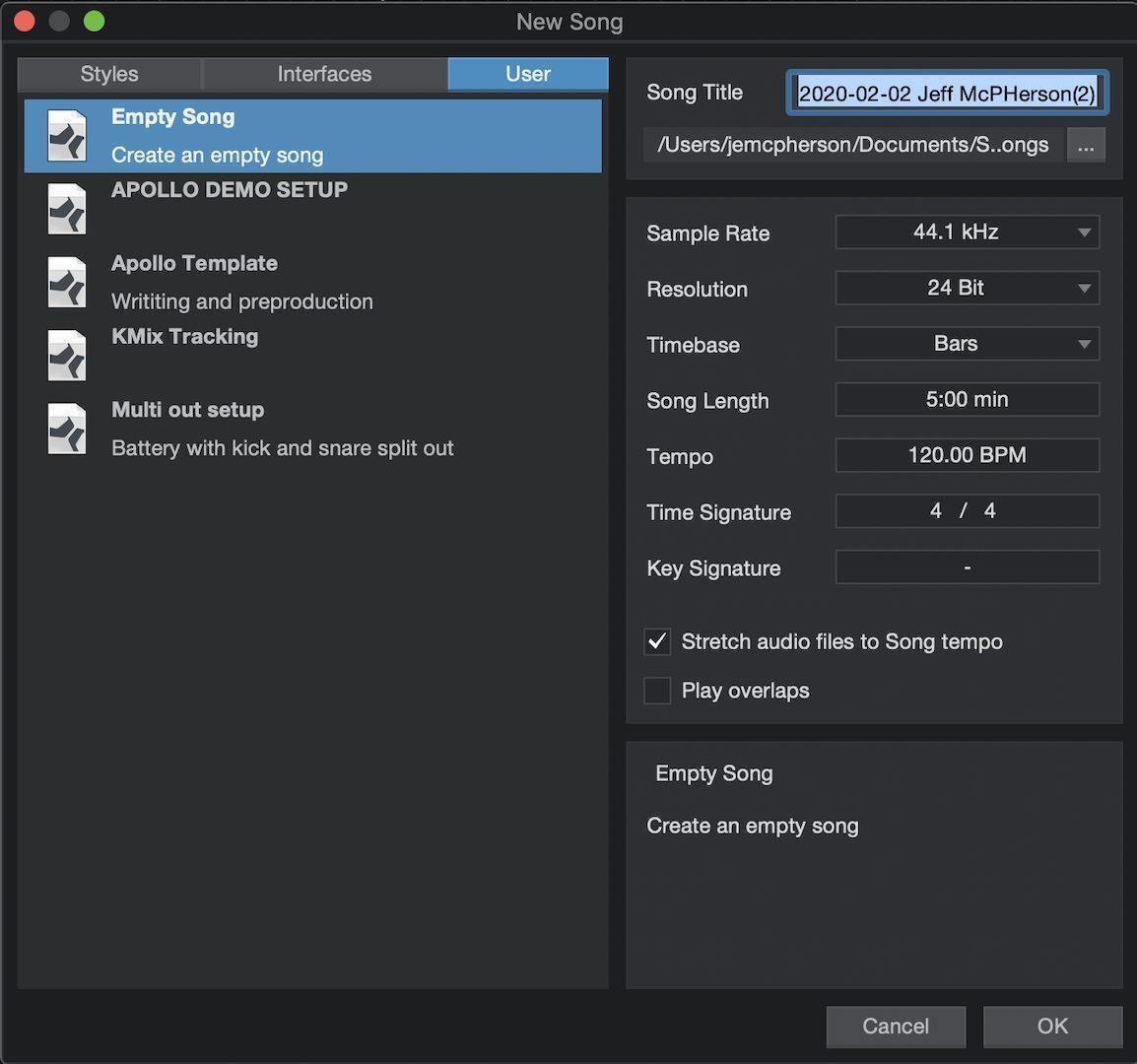Click the Song Title text field
This screenshot has width=1137, height=1064.
click(x=946, y=94)
